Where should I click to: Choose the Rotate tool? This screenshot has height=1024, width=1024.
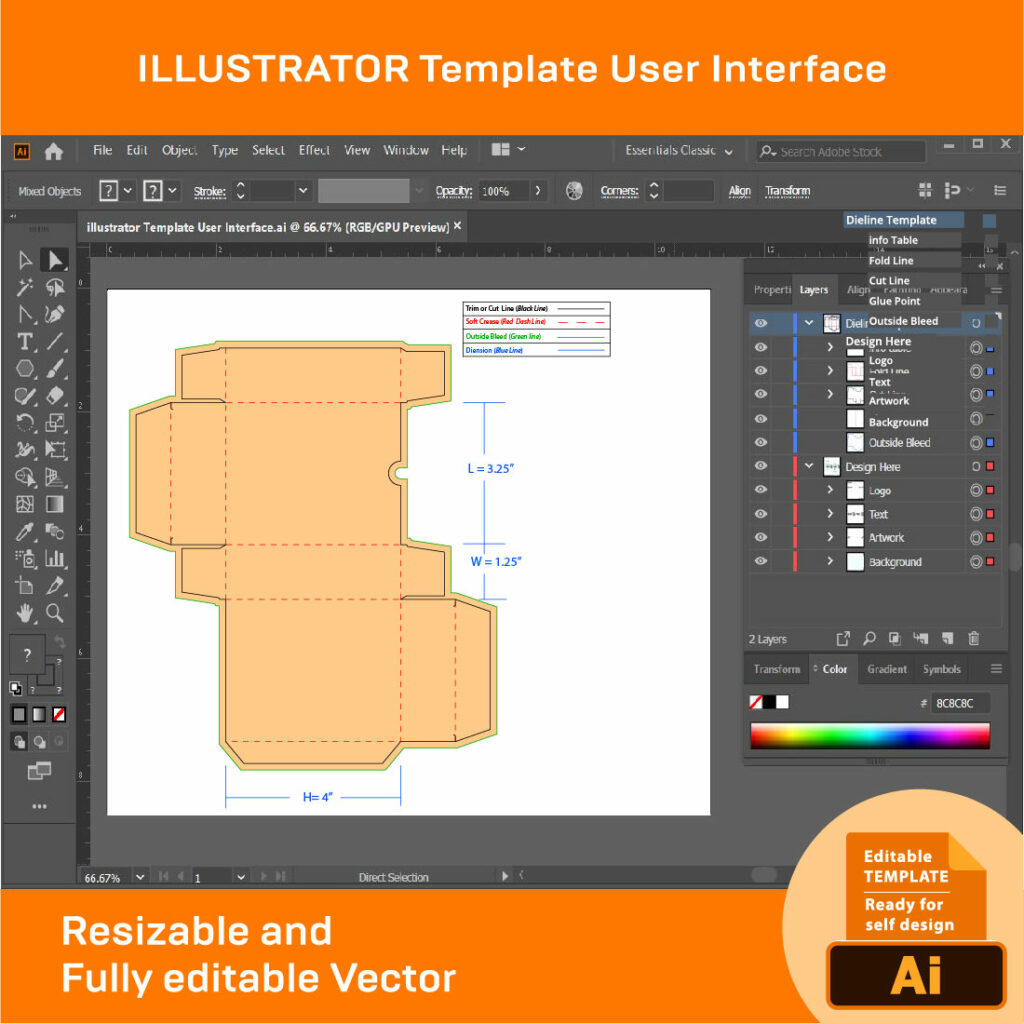25,420
